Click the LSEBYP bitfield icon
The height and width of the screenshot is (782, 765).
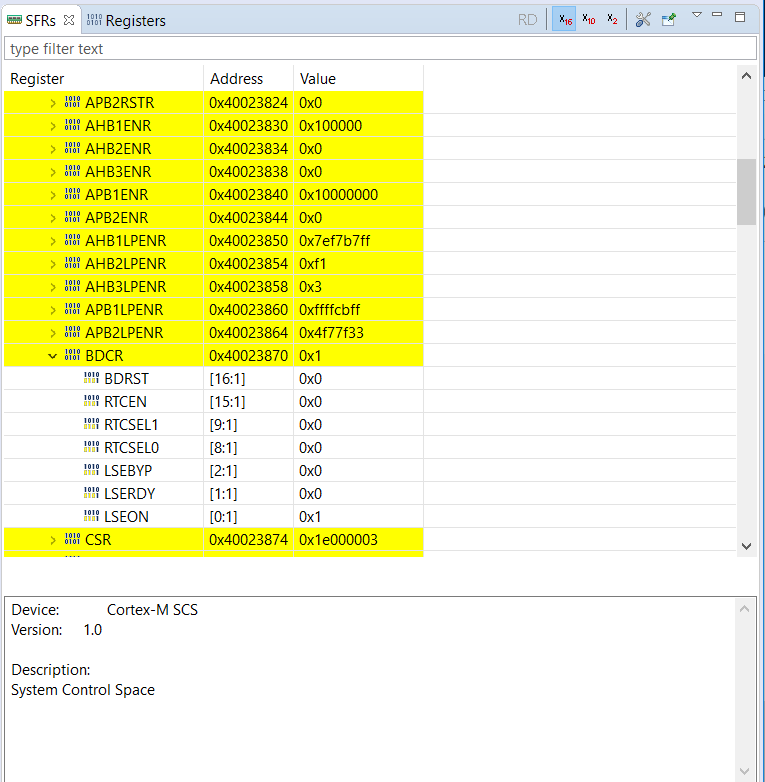pyautogui.click(x=91, y=470)
